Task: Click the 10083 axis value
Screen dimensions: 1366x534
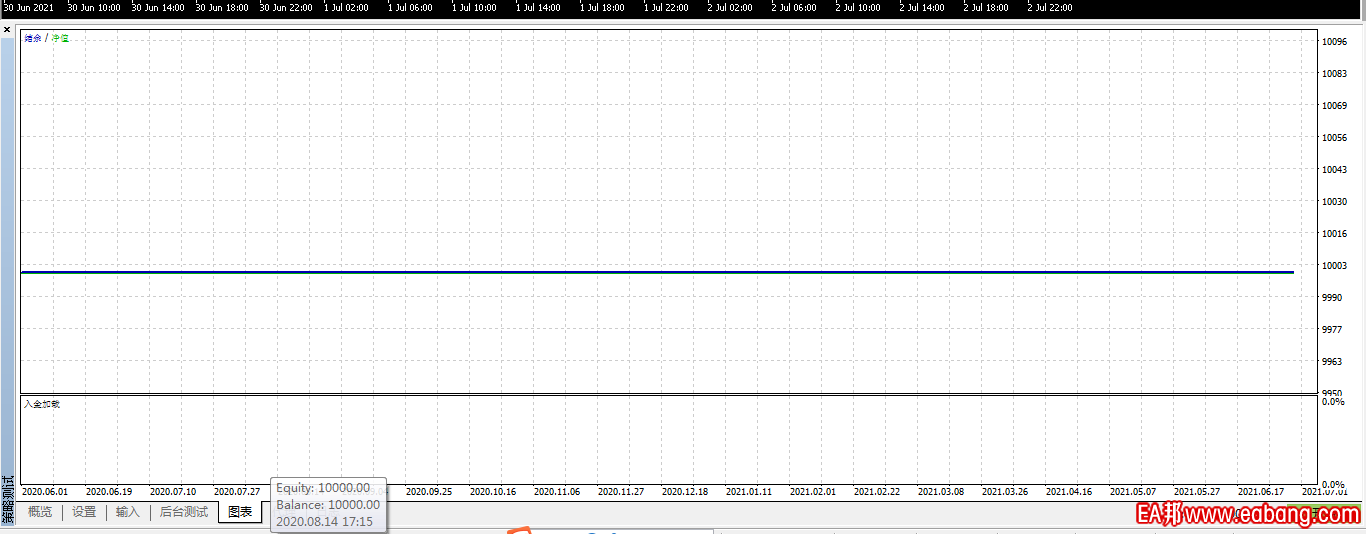Action: (1335, 74)
